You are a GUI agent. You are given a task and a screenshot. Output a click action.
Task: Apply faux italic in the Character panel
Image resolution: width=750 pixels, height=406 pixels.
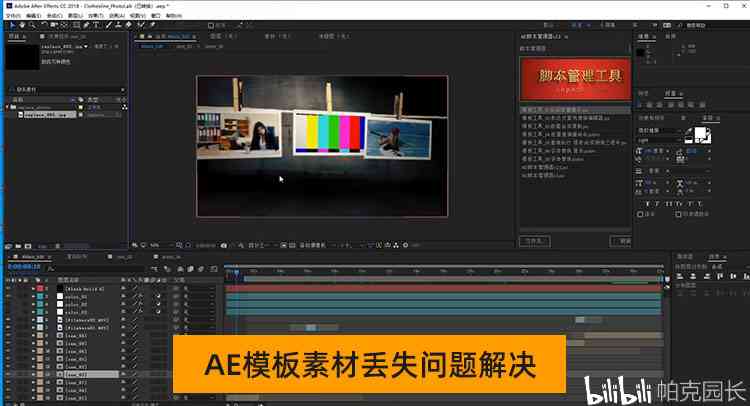[x=657, y=204]
